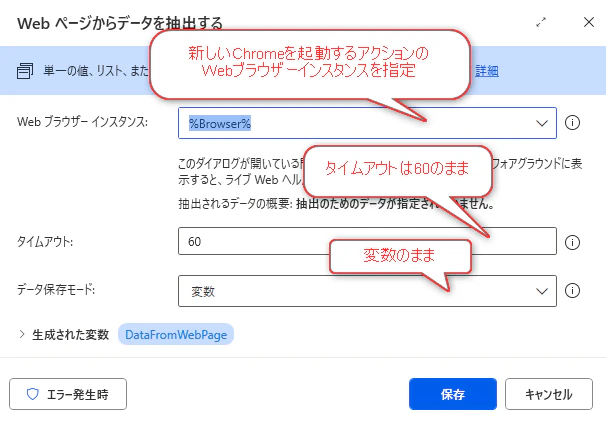This screenshot has height=422, width=606.
Task: Select the データ保存モード box showing 変数
Action: click(x=367, y=291)
